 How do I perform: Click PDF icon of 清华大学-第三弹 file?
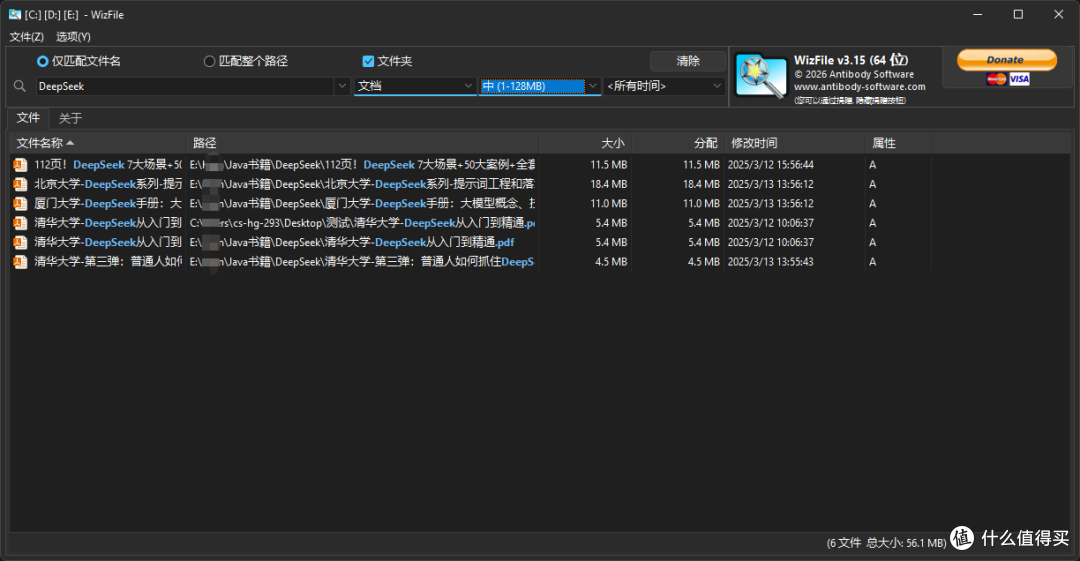21,262
